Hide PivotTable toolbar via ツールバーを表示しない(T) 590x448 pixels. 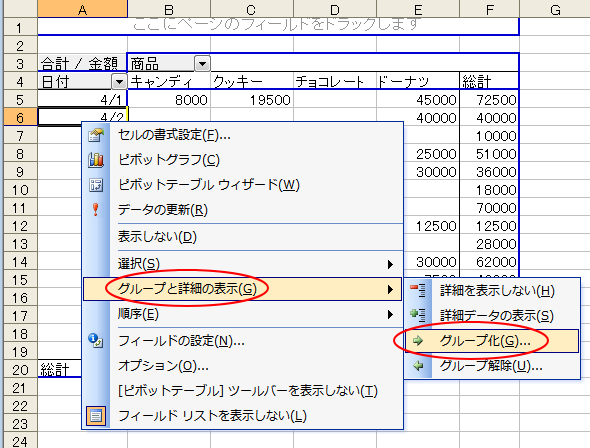point(243,391)
